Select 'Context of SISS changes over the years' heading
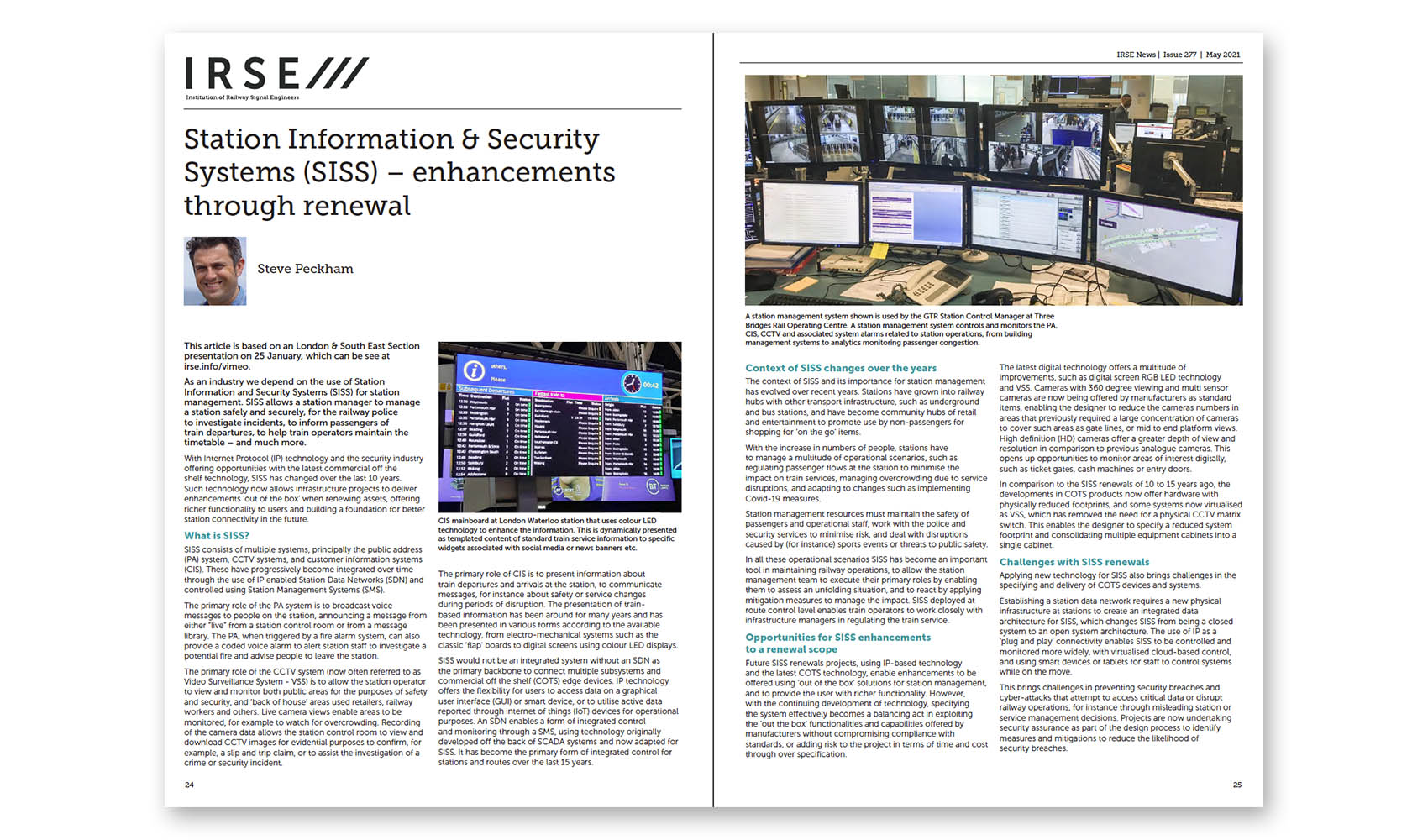The width and height of the screenshot is (1428, 840). (840, 368)
